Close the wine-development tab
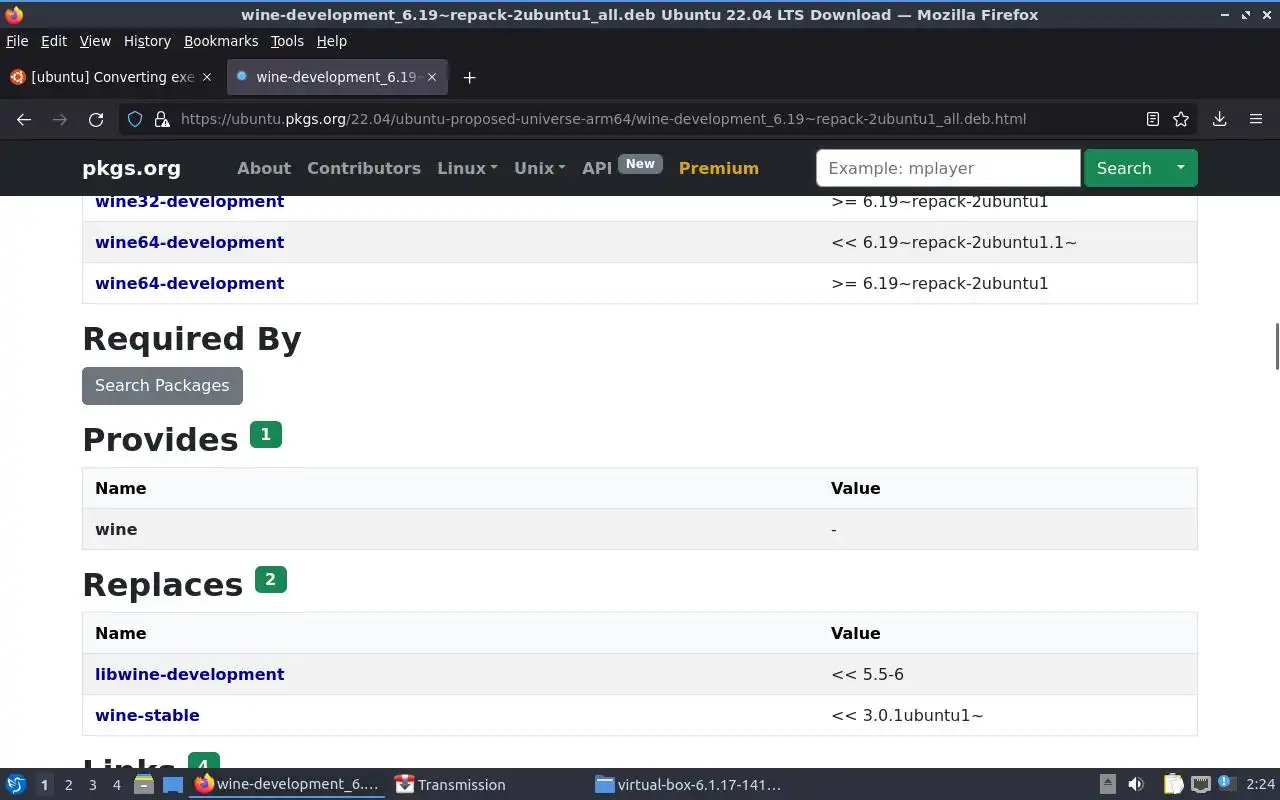 [432, 77]
